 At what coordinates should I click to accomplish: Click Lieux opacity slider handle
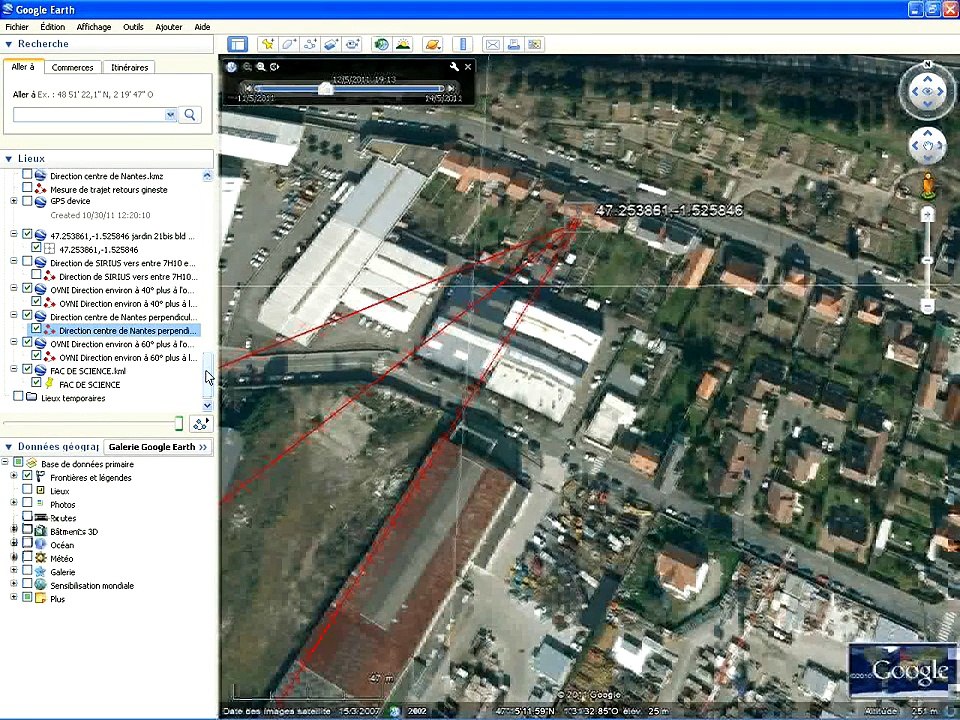point(179,423)
